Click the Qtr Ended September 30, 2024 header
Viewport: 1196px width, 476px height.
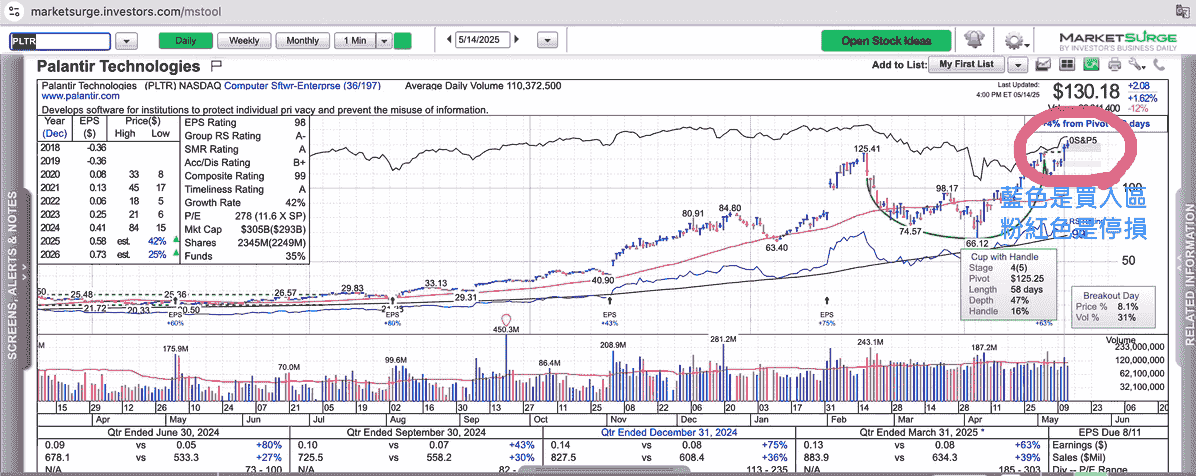coord(415,432)
